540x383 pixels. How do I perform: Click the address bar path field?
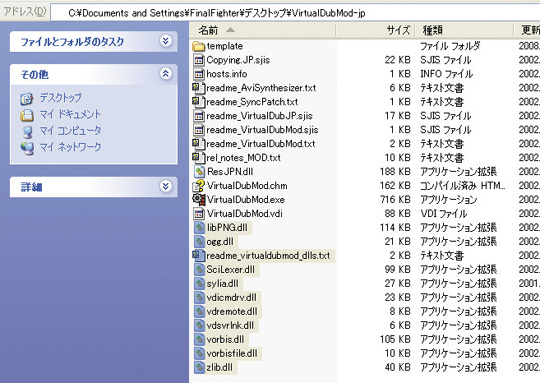295,13
